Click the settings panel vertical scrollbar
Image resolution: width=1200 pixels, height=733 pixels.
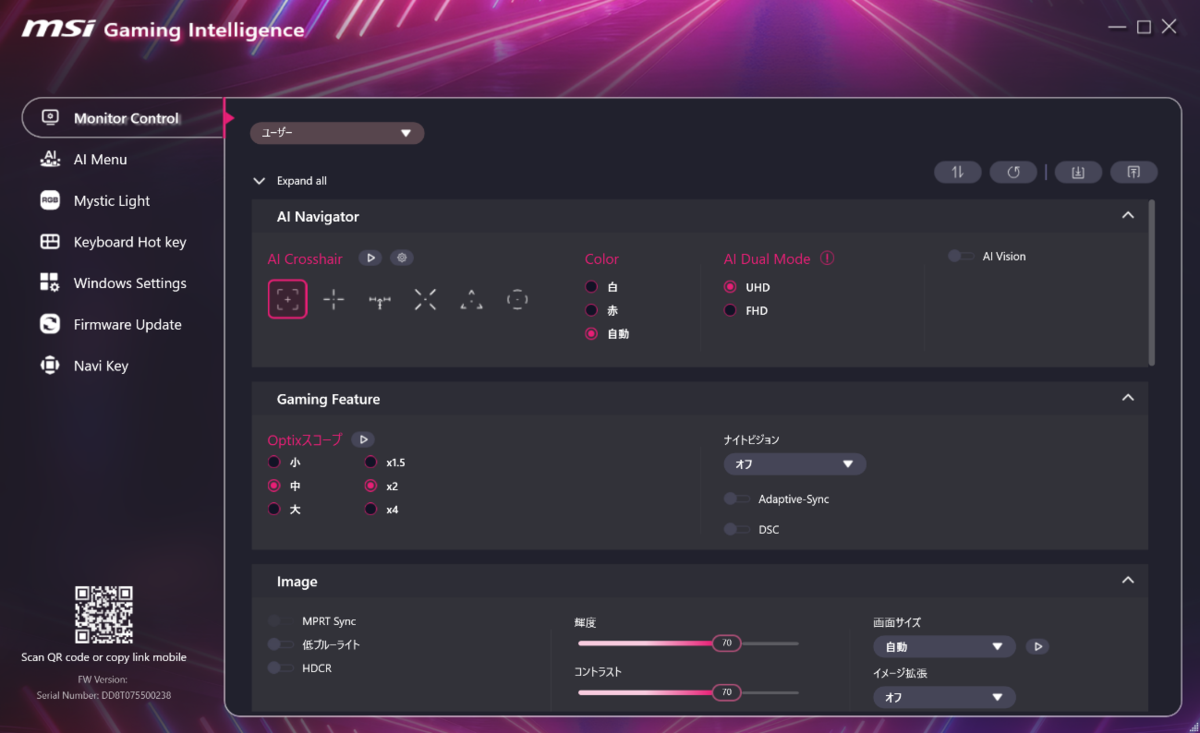tap(1152, 283)
